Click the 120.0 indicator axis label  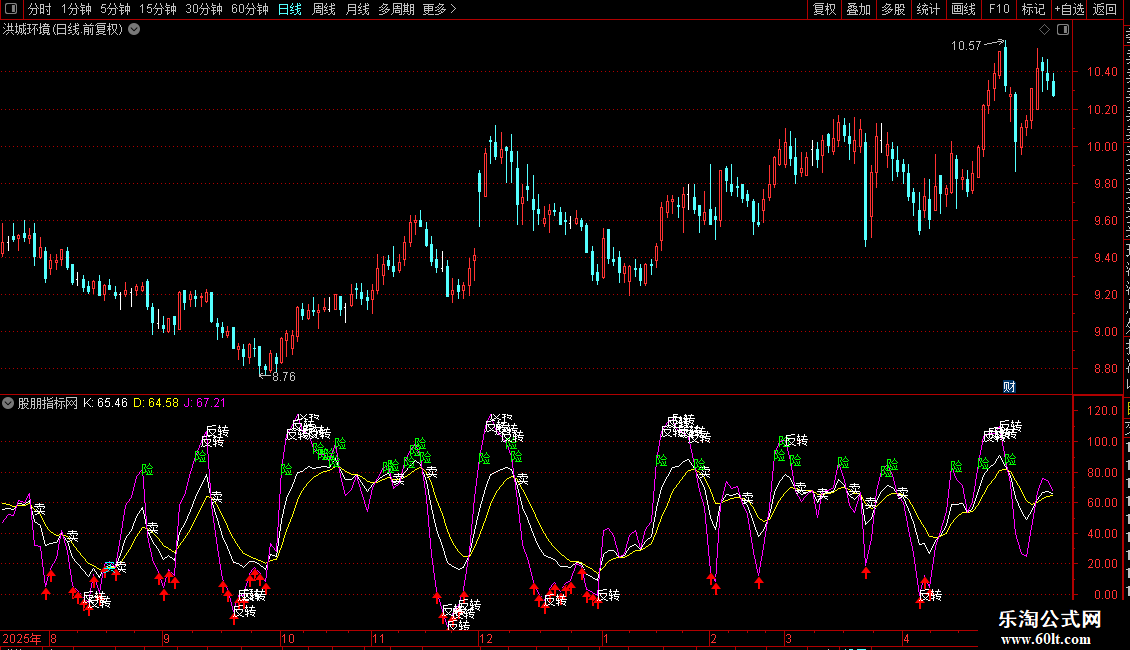tap(1102, 410)
